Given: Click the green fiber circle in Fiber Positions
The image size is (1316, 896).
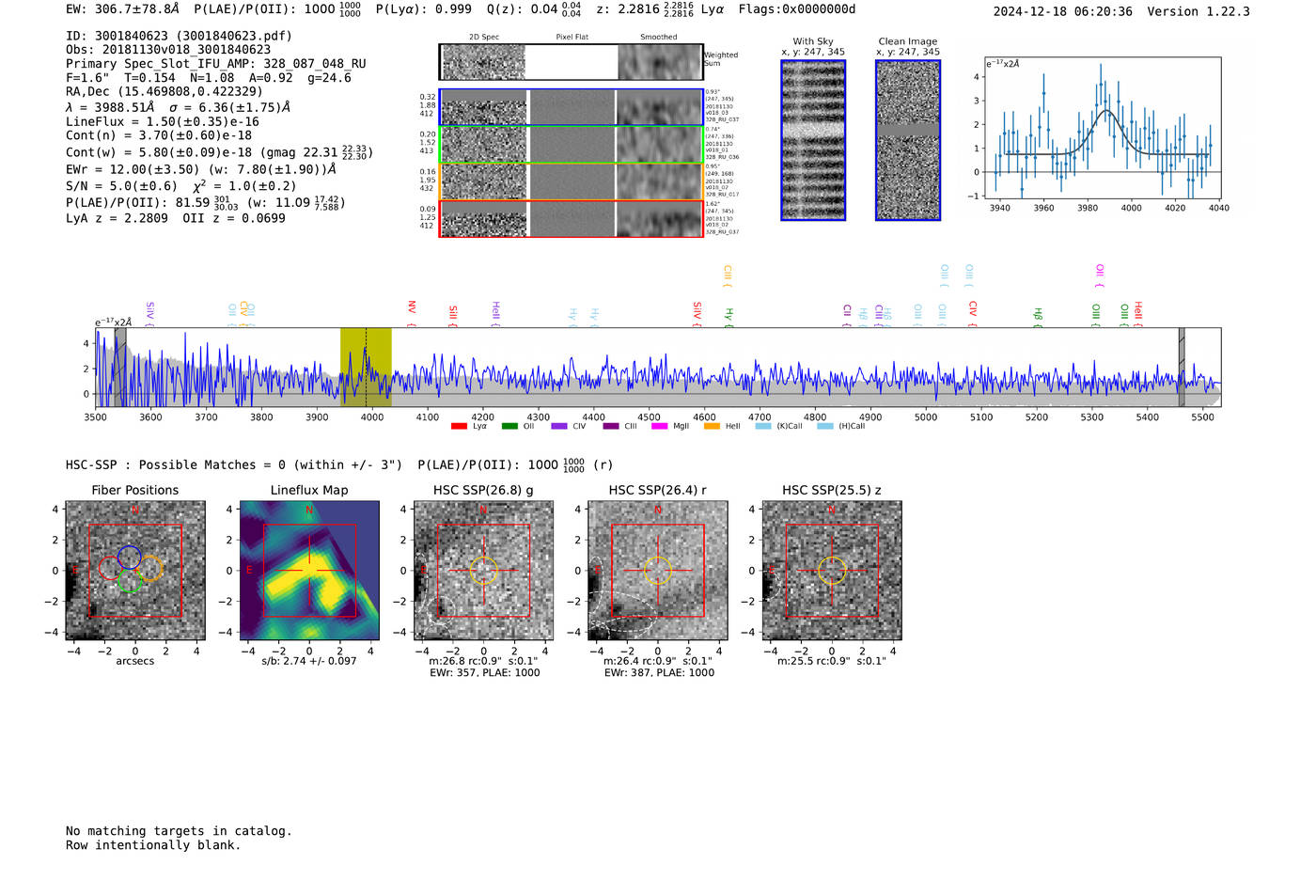Looking at the screenshot, I should (x=130, y=582).
